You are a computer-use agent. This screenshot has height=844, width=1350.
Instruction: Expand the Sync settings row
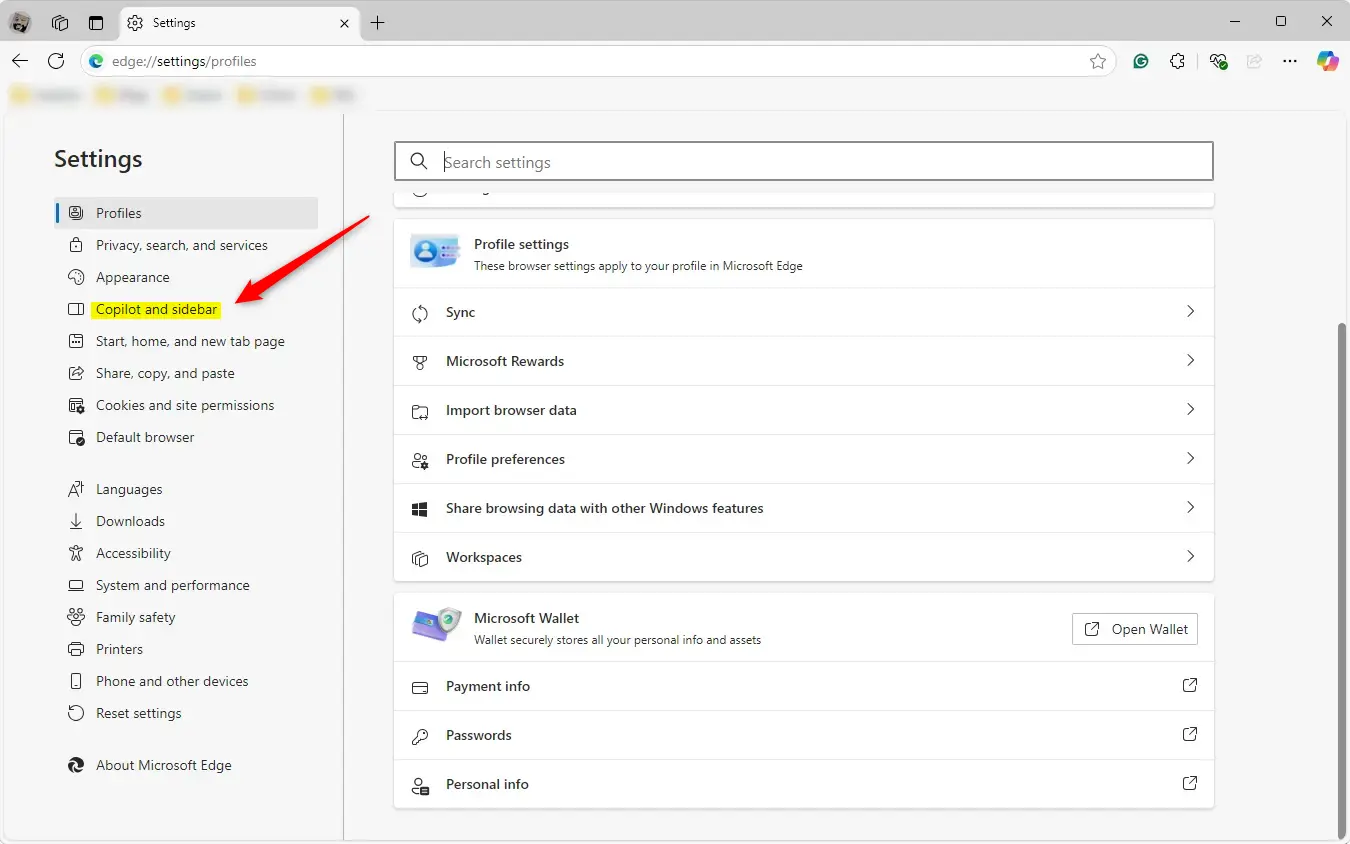pos(803,313)
